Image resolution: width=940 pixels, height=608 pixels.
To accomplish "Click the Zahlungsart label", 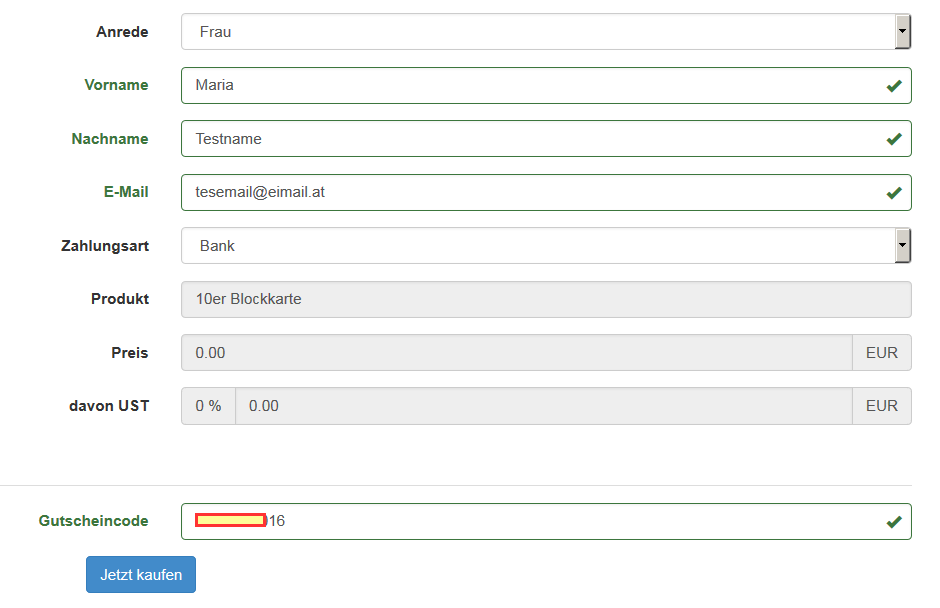I will [105, 246].
